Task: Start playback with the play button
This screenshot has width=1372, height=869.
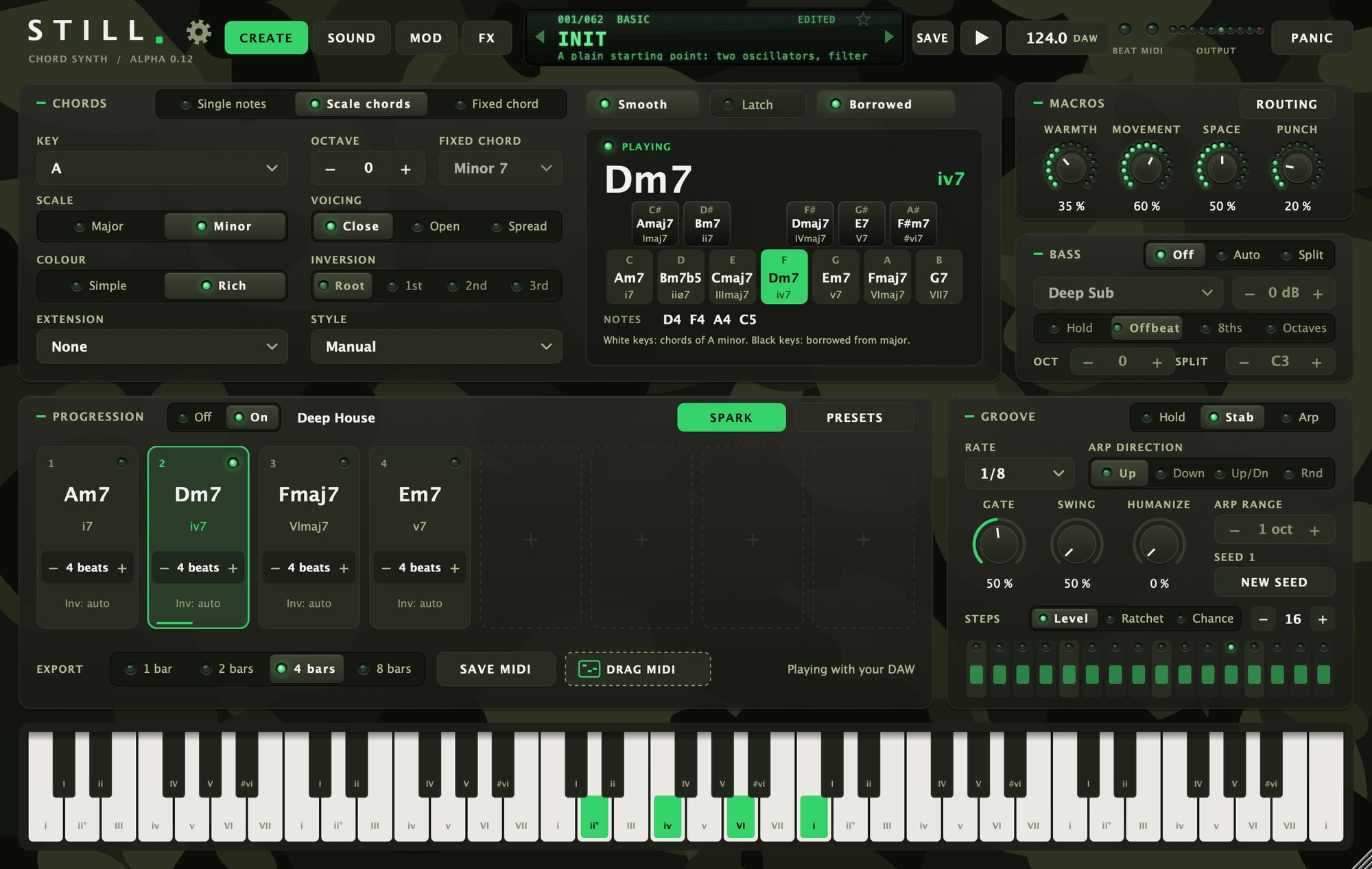Action: click(981, 38)
